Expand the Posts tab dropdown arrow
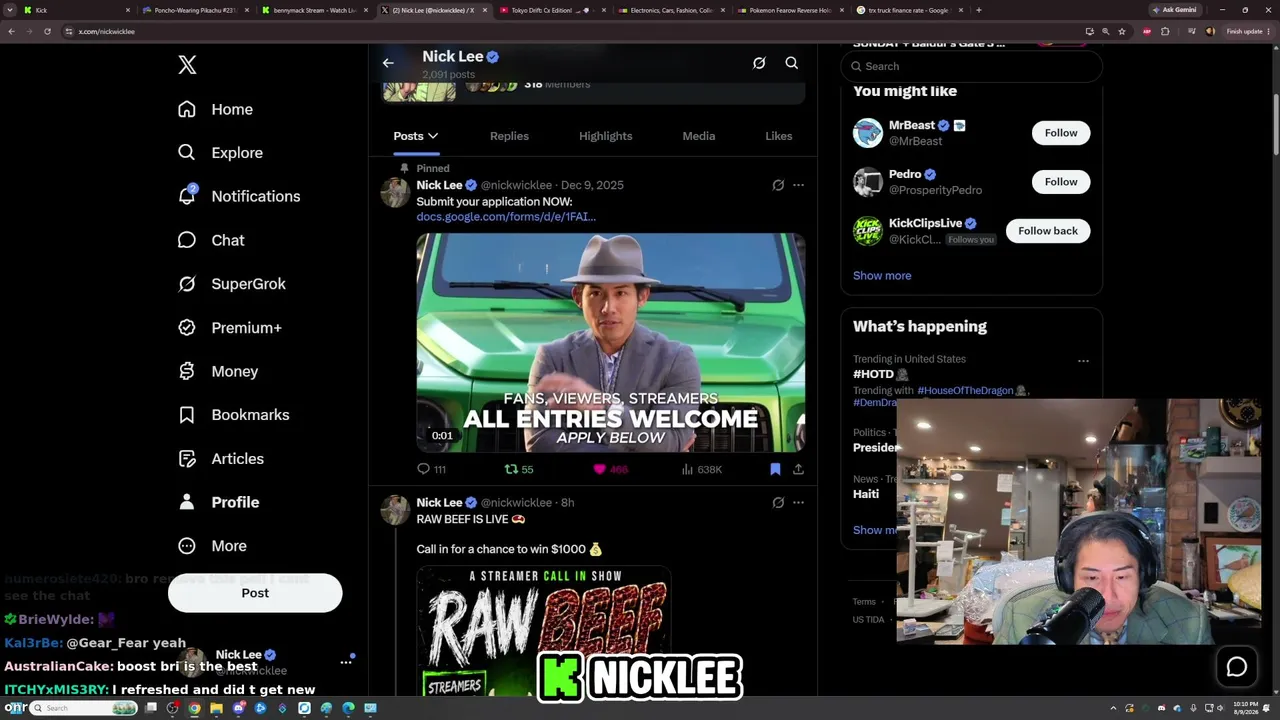 point(432,136)
